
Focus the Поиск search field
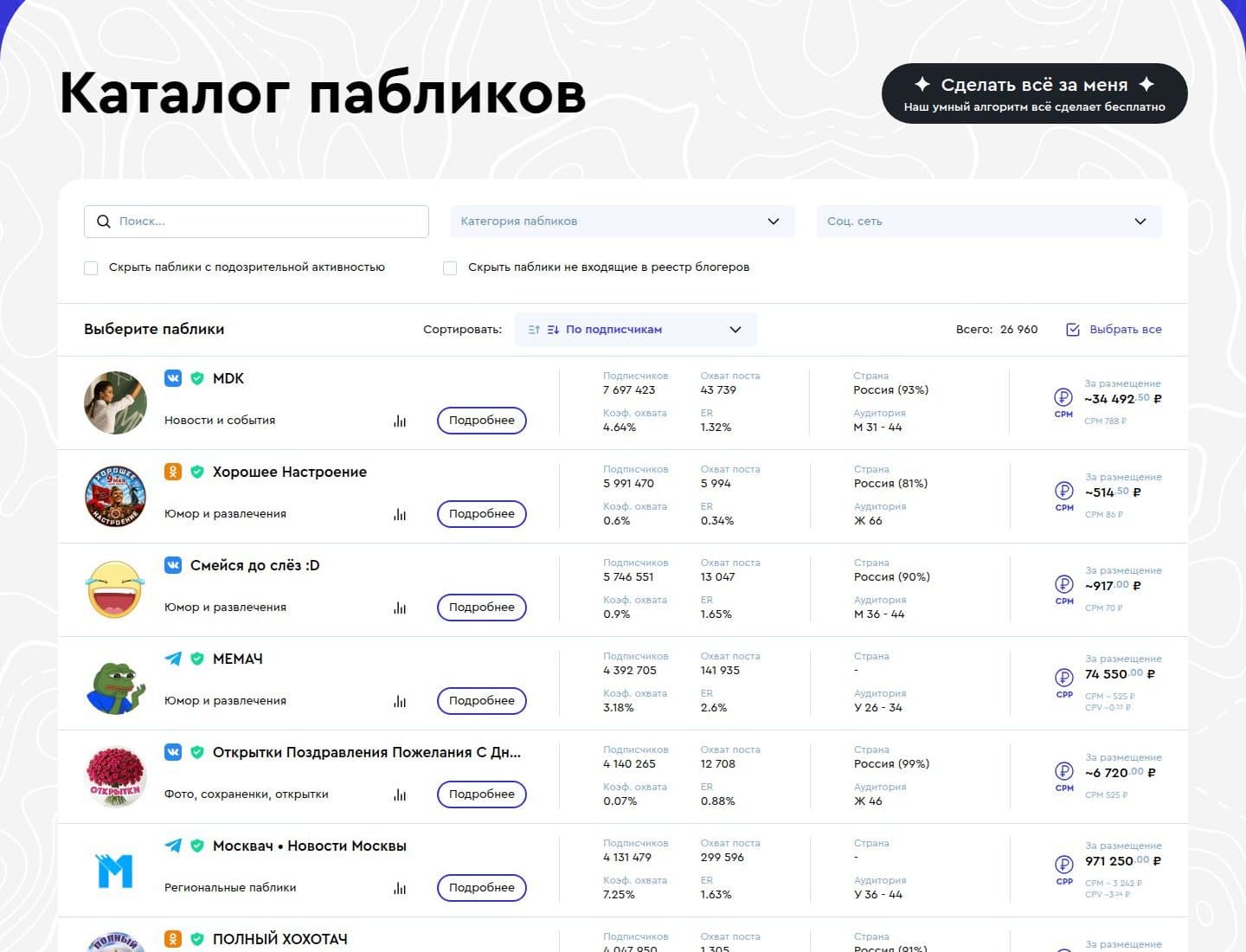256,222
